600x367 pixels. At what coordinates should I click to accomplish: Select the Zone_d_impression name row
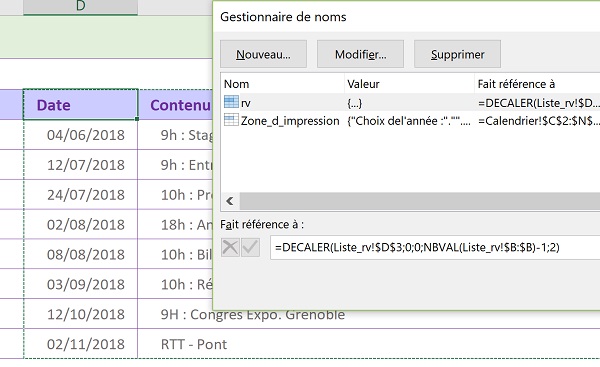(410, 121)
